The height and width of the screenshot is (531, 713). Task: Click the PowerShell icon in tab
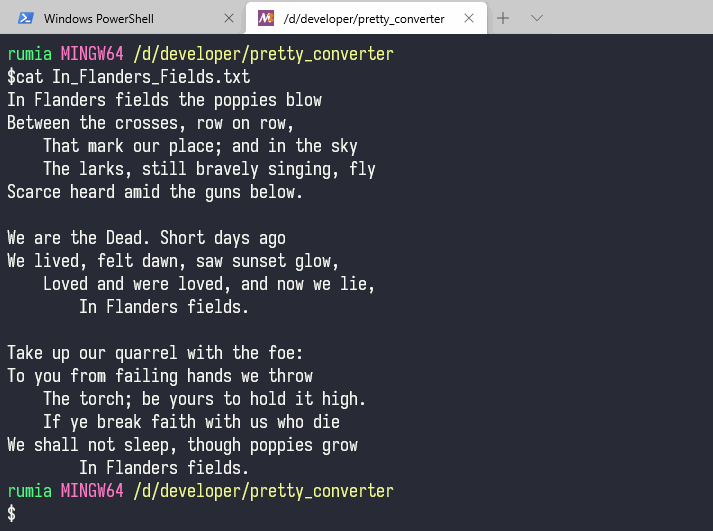25,18
